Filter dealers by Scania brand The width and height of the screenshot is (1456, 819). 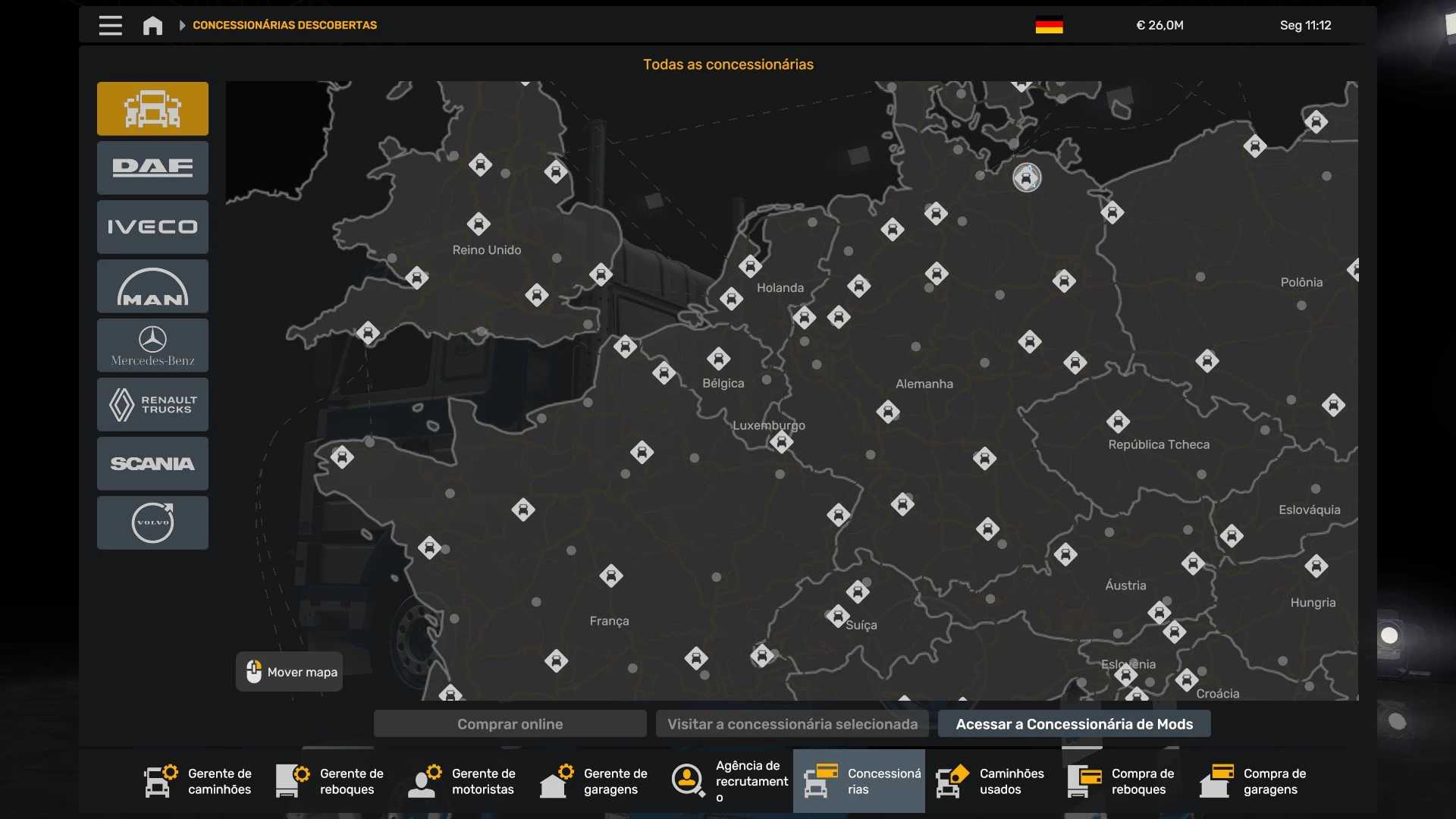152,463
